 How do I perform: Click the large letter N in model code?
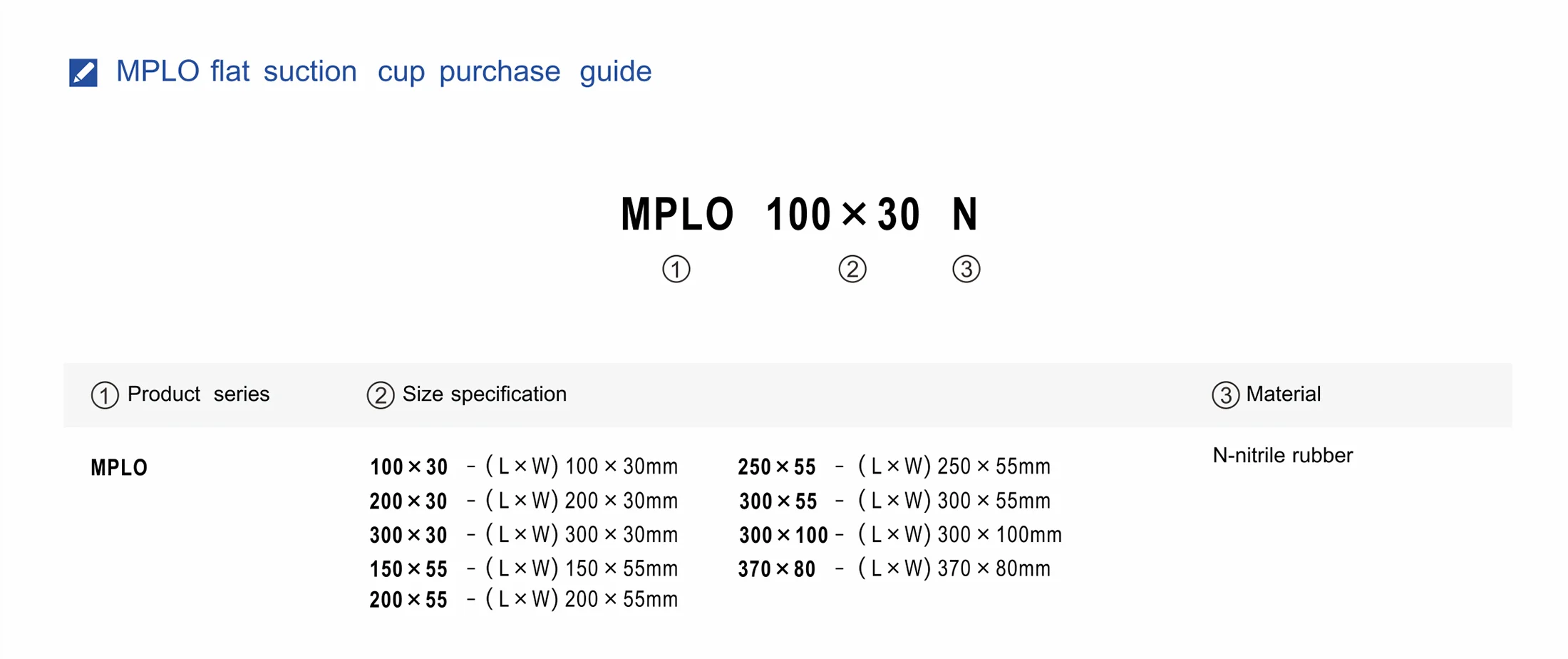pos(965,214)
